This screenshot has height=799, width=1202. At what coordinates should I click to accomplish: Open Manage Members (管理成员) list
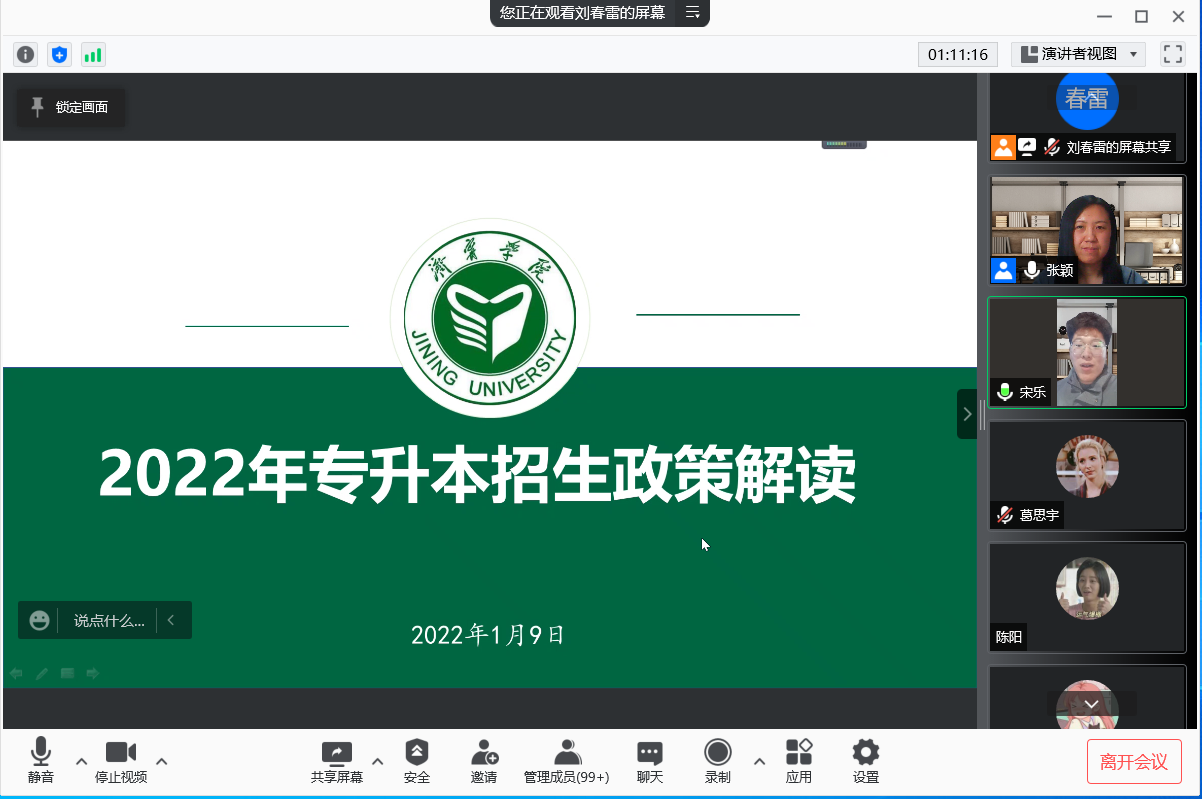pyautogui.click(x=566, y=761)
